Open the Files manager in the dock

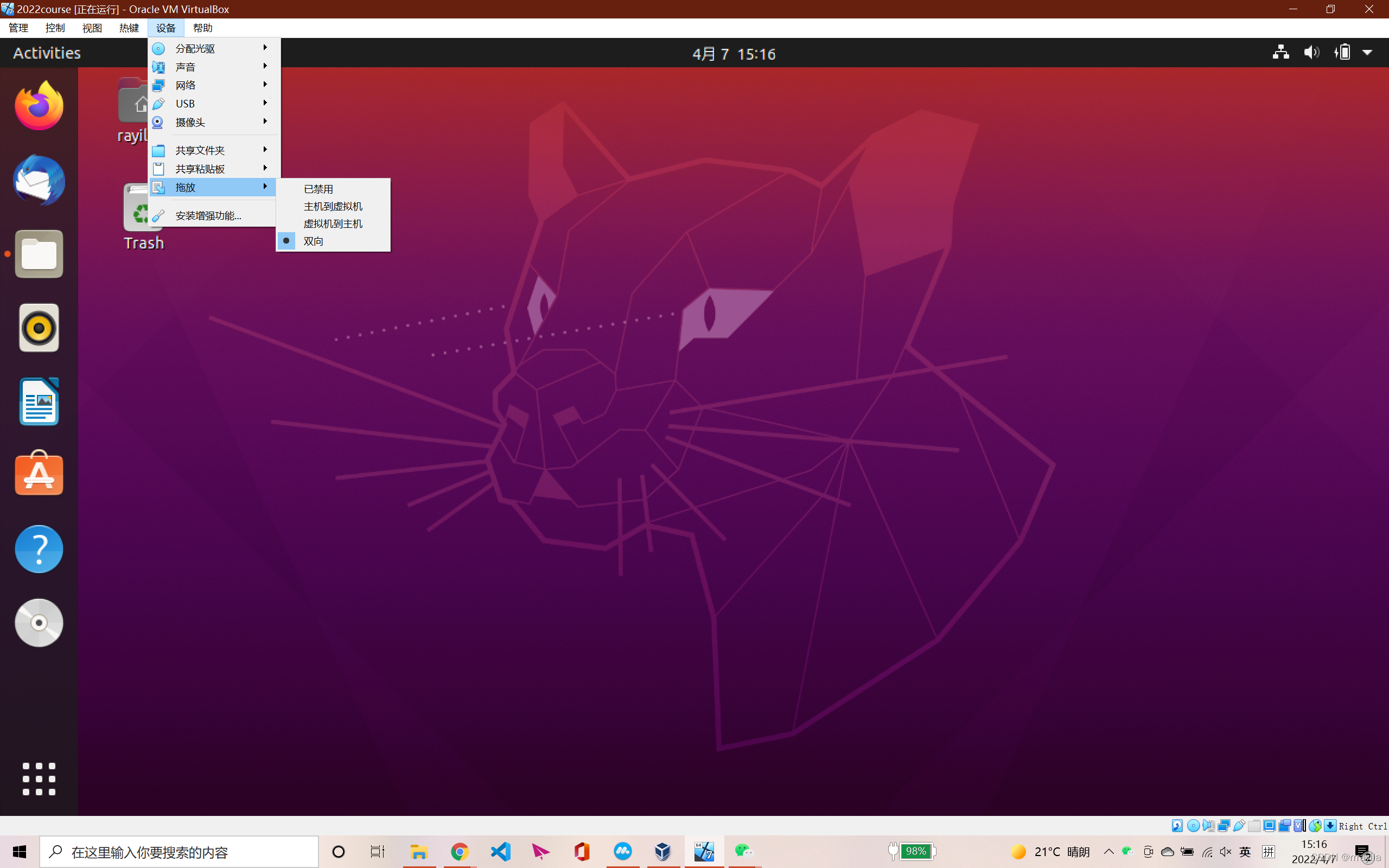(x=39, y=254)
